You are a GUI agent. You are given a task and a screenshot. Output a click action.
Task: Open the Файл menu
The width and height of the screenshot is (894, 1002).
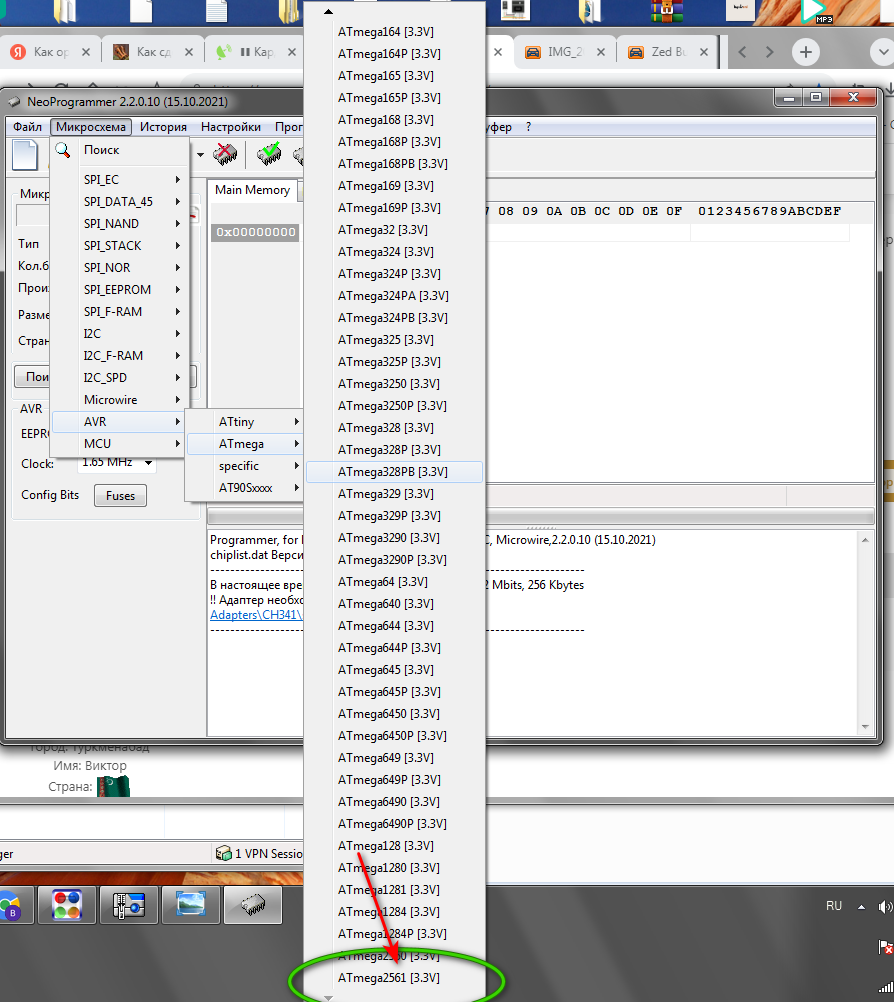pyautogui.click(x=27, y=127)
